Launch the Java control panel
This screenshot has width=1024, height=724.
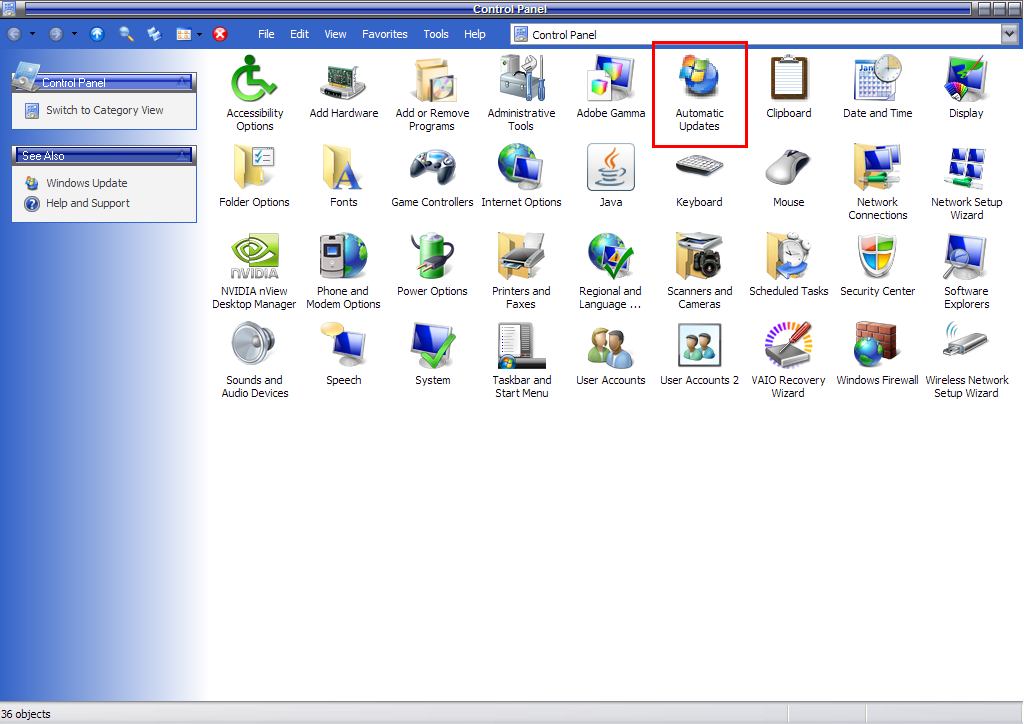tap(610, 168)
